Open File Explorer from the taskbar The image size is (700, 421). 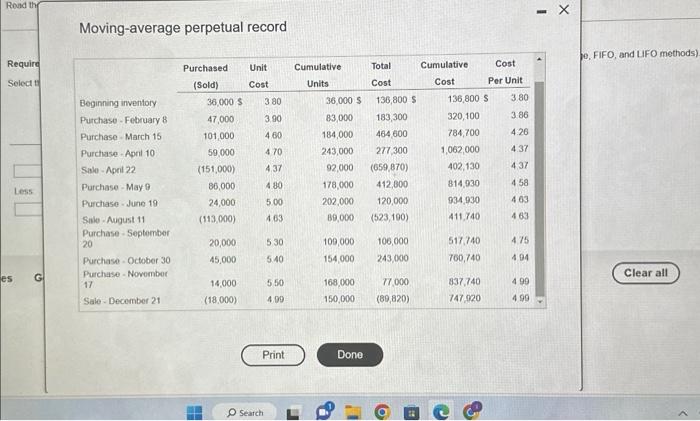tap(353, 412)
